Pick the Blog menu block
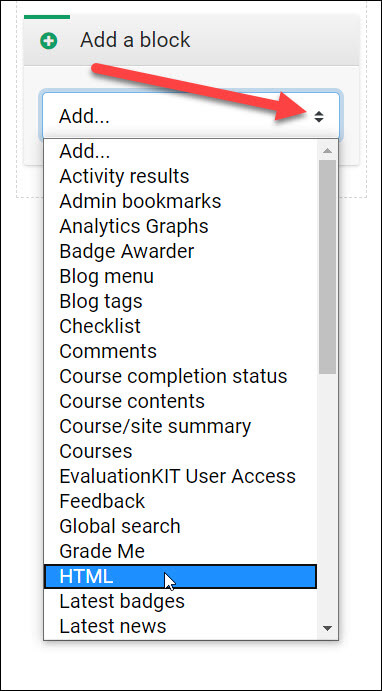Viewport: 382px width, 691px height. click(x=106, y=276)
